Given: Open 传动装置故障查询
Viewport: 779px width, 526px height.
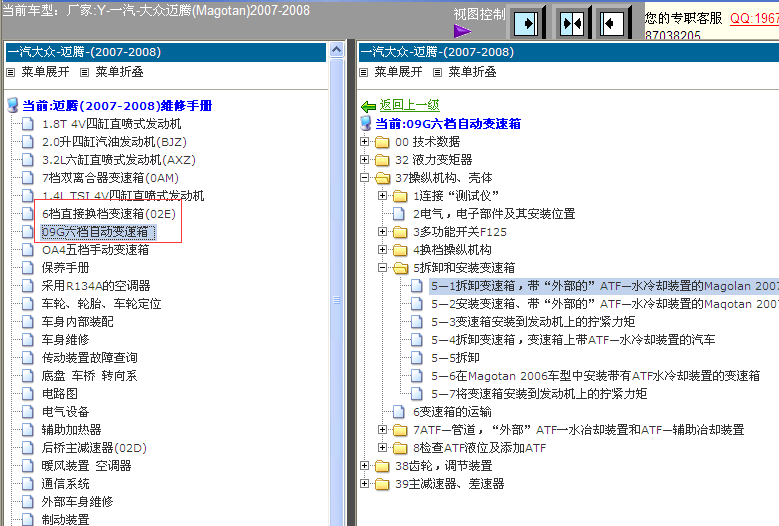Looking at the screenshot, I should (89, 358).
